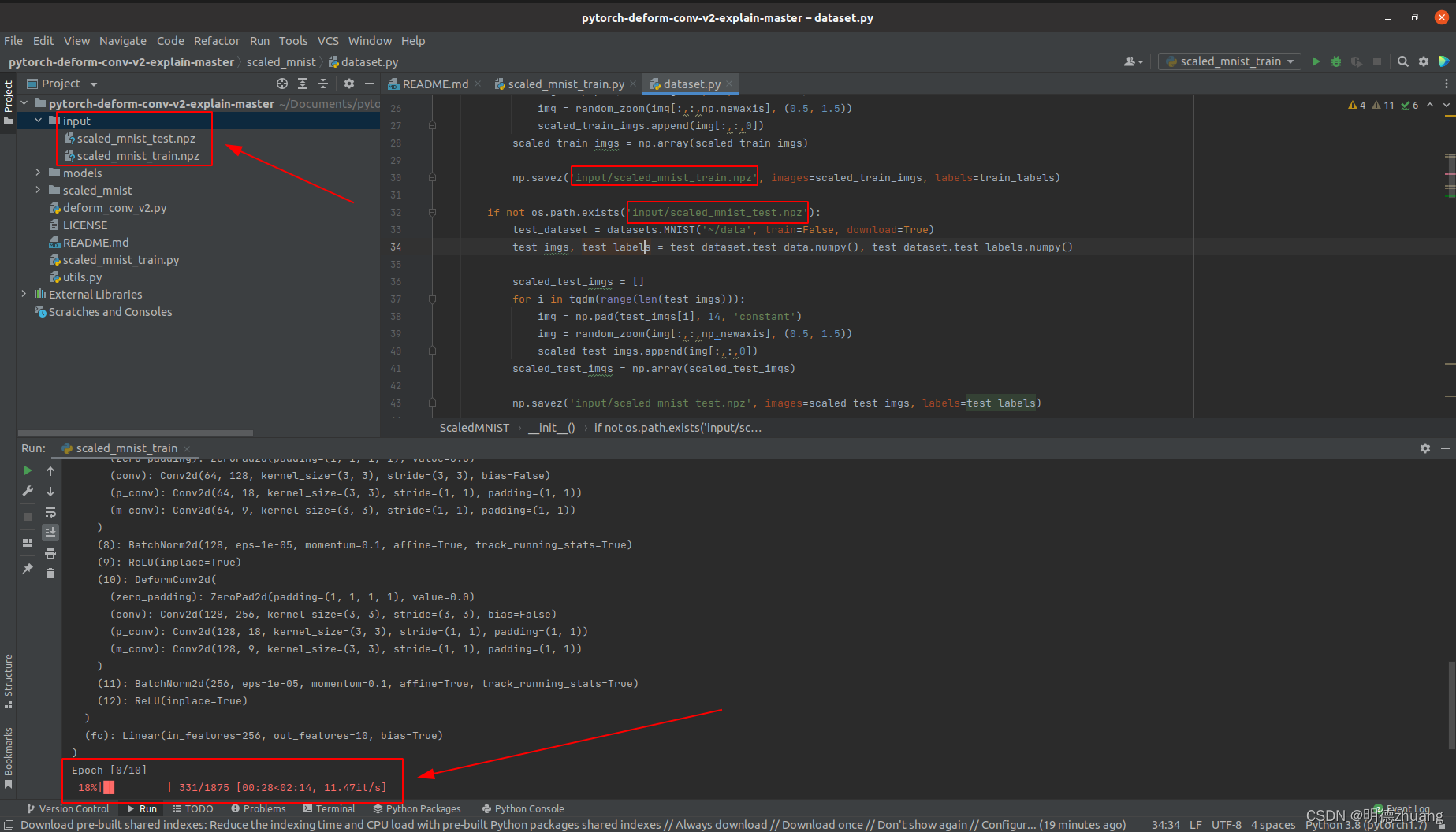Click the colorful JetBrains toolbox icon at top right

click(1444, 61)
